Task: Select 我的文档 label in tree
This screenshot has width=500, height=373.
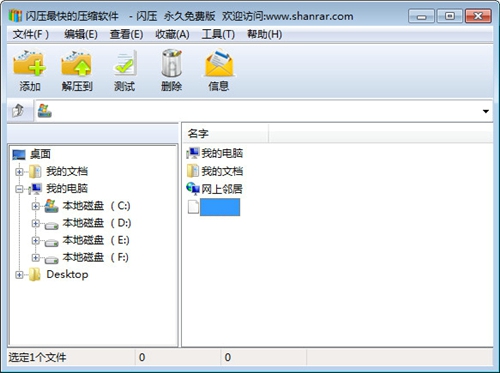Action: (67, 171)
